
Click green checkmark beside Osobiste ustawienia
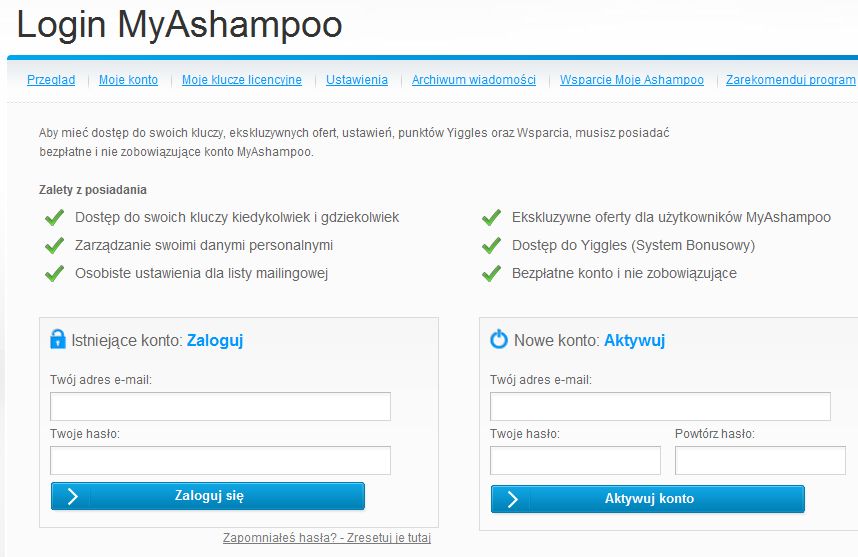pos(54,273)
